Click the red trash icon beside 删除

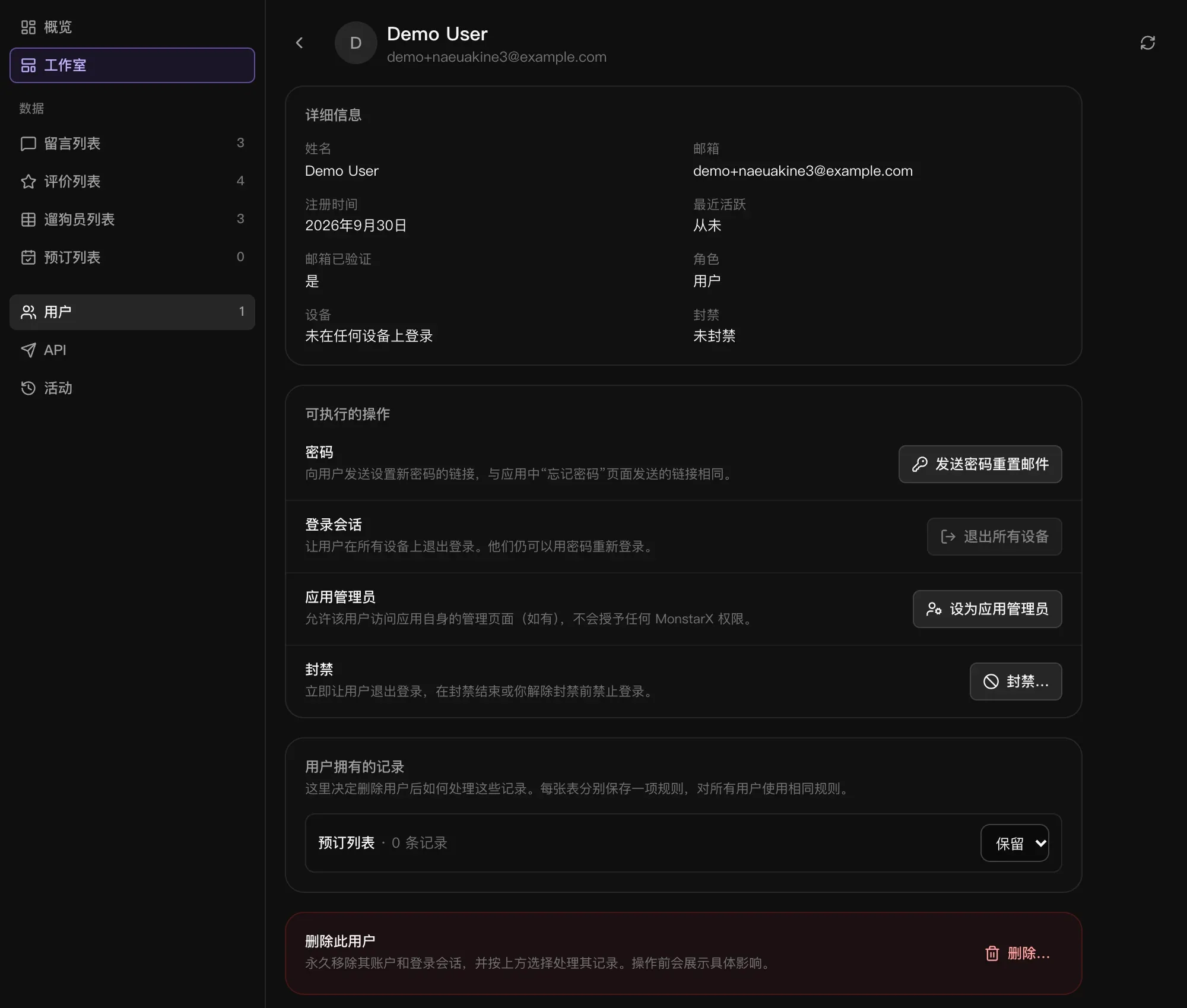pyautogui.click(x=992, y=953)
